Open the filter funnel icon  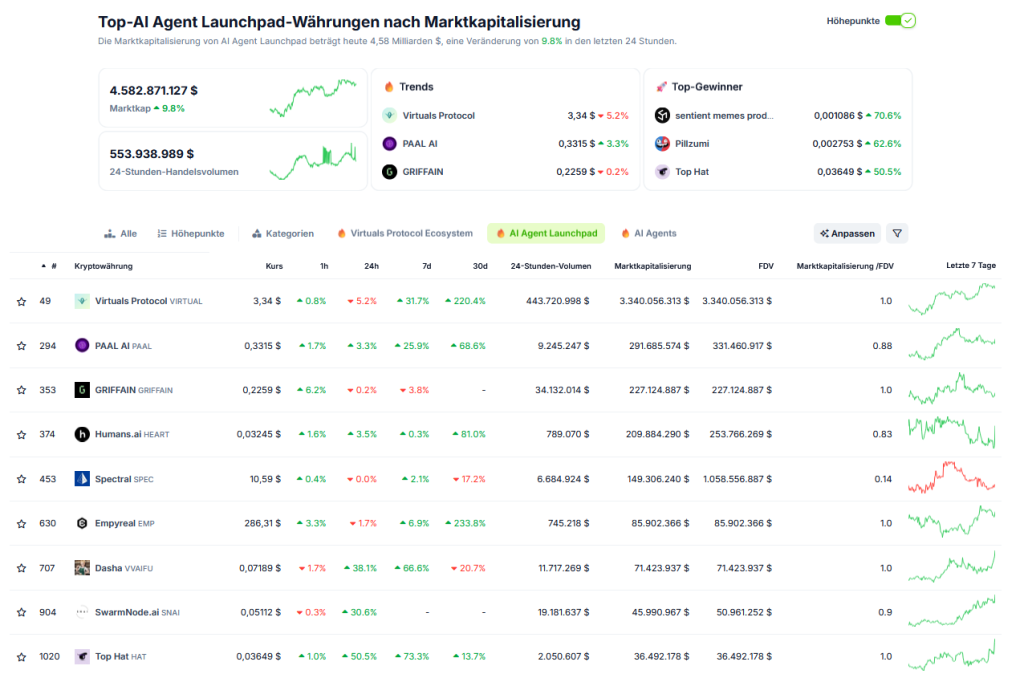coord(897,233)
